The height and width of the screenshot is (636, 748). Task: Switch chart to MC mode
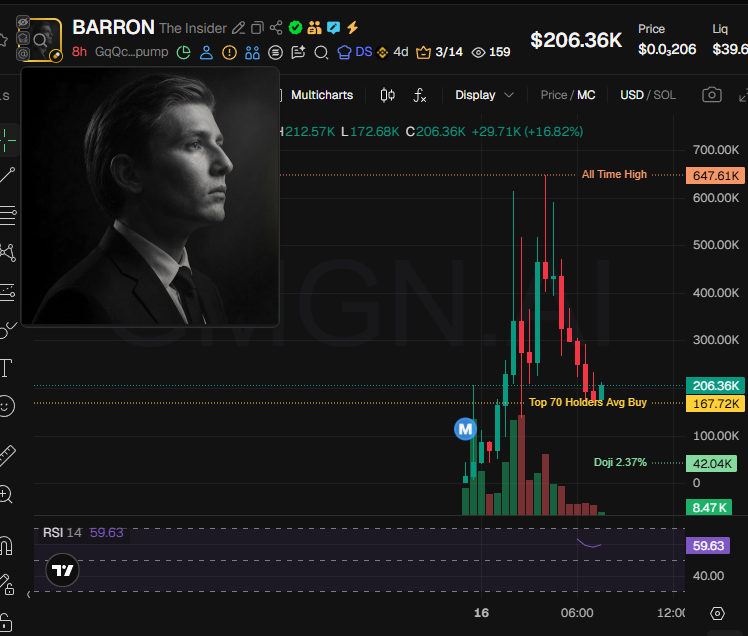point(586,95)
